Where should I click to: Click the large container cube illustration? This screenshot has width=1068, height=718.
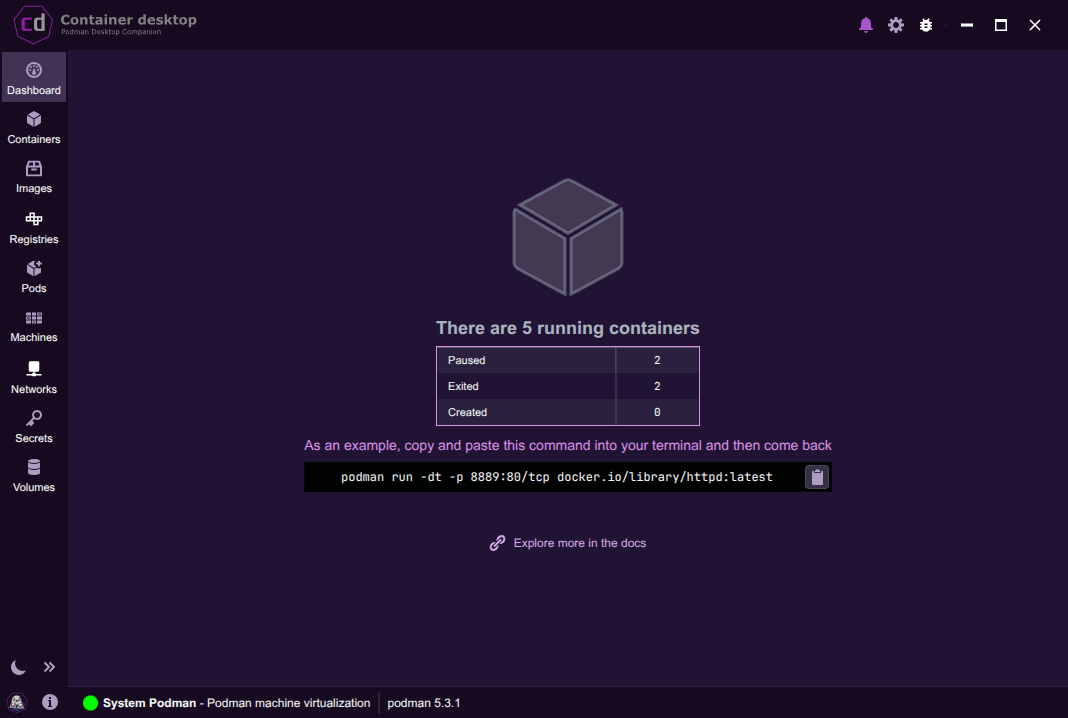[567, 237]
